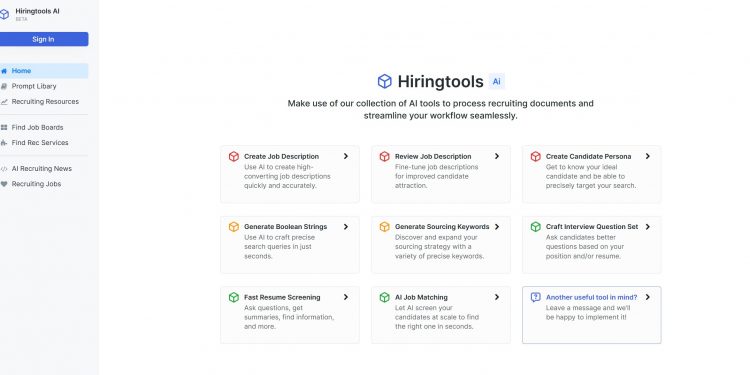750x375 pixels.
Task: Click the Review Job Description title
Action: tap(433, 156)
